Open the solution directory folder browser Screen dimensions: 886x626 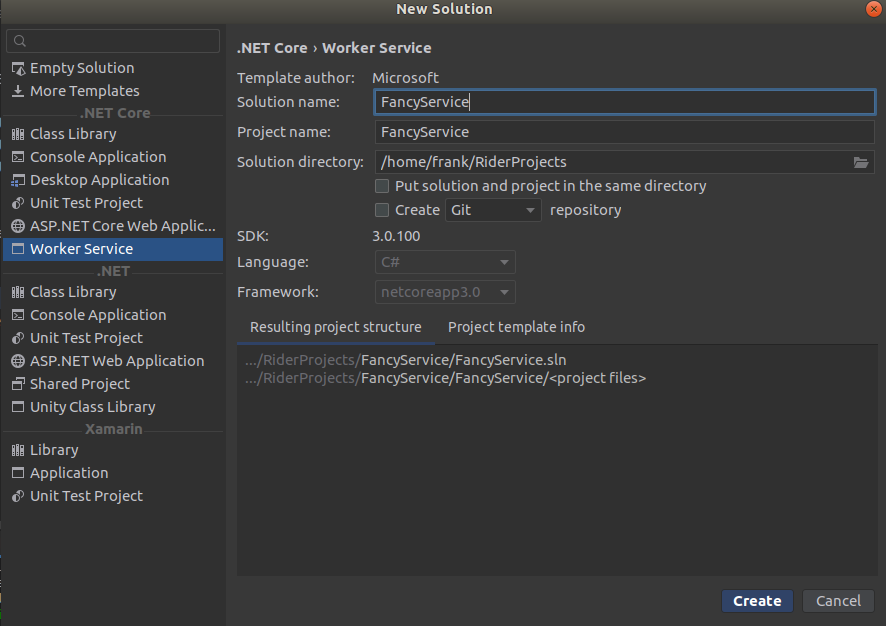861,162
